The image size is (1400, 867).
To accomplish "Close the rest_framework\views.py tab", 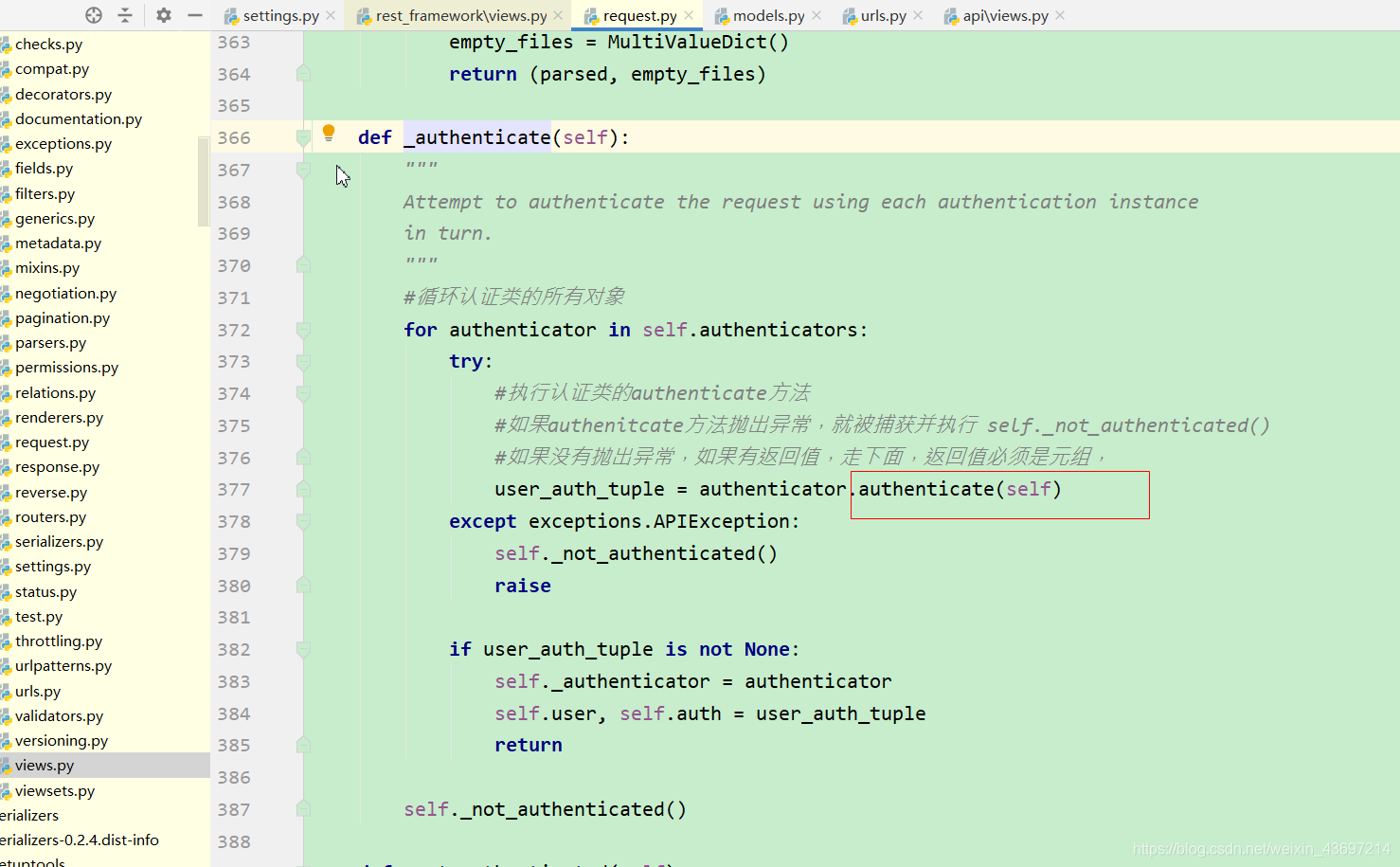I will 558,15.
